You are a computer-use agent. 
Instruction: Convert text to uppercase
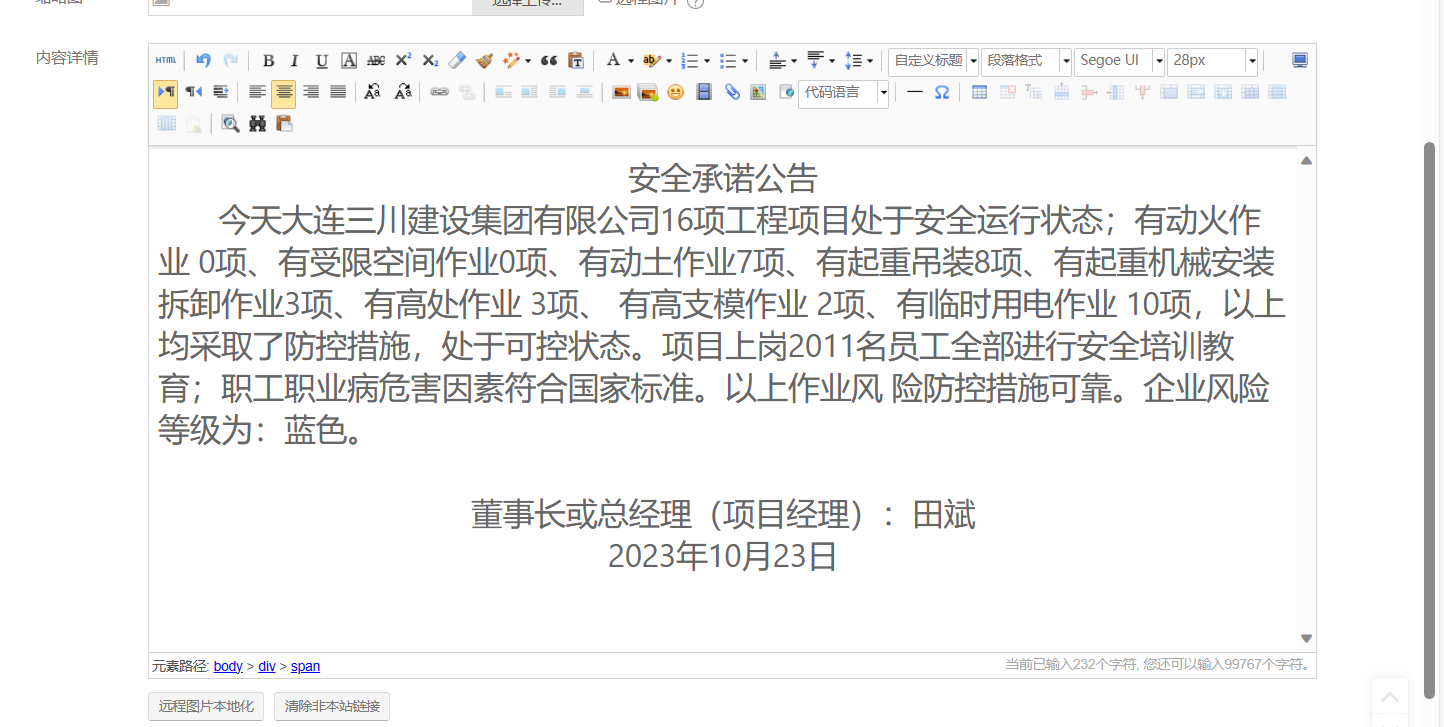tap(372, 93)
